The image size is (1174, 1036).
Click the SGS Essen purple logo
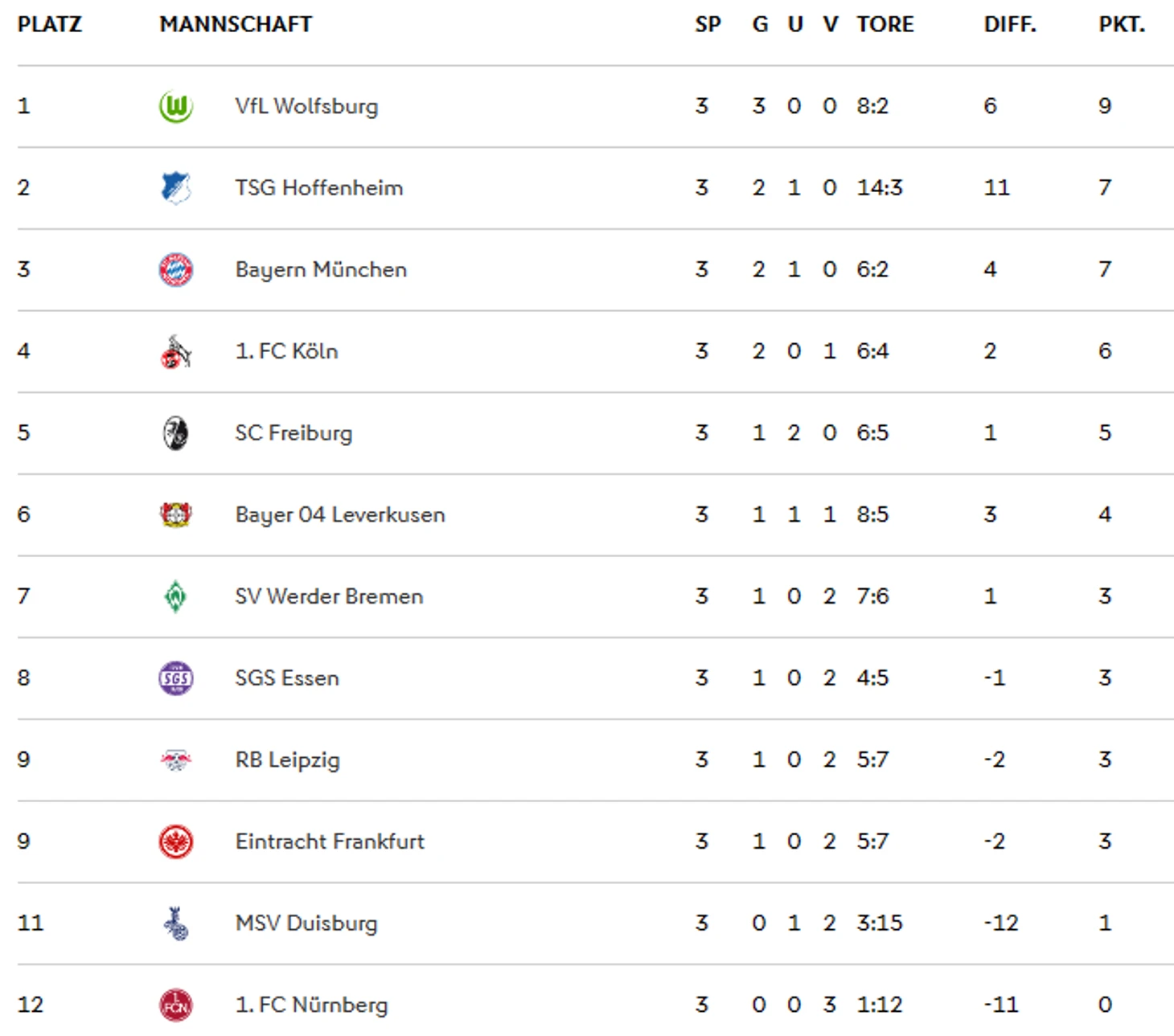(x=175, y=678)
